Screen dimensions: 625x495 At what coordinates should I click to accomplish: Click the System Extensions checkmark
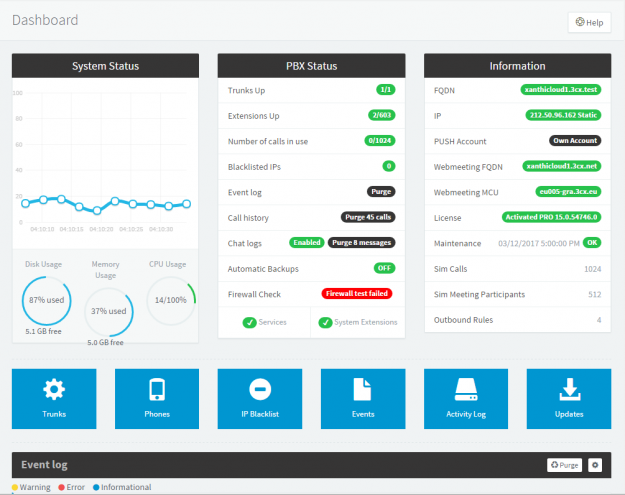(x=327, y=322)
